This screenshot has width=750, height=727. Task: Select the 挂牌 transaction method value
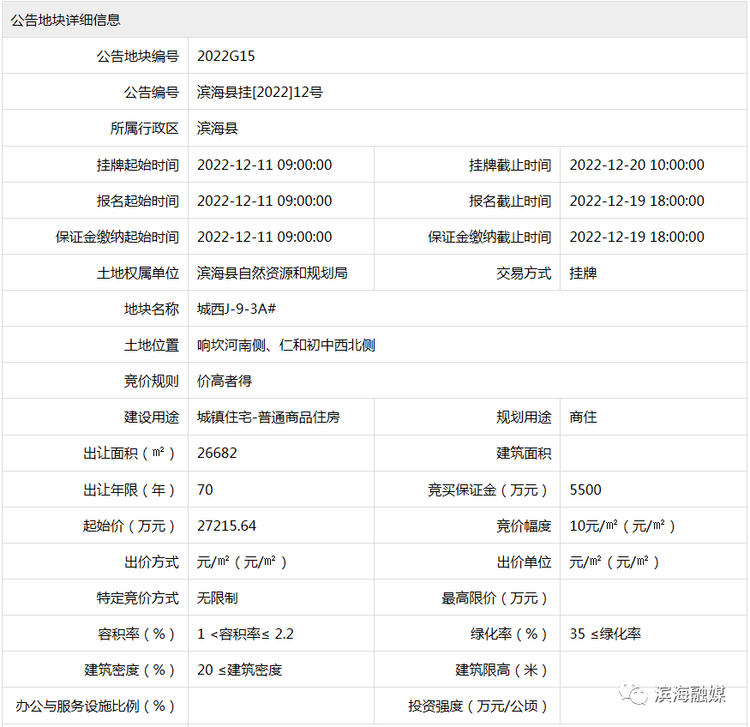pyautogui.click(x=583, y=273)
